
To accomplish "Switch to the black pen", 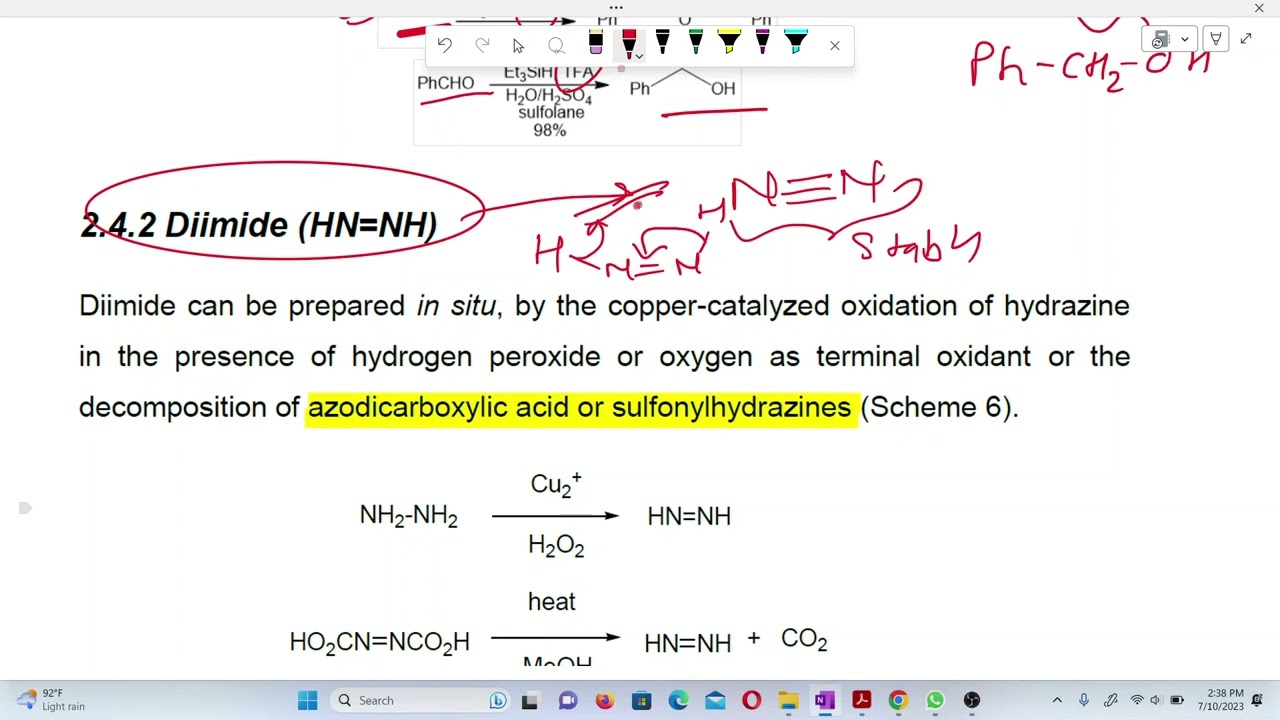I will pos(662,42).
